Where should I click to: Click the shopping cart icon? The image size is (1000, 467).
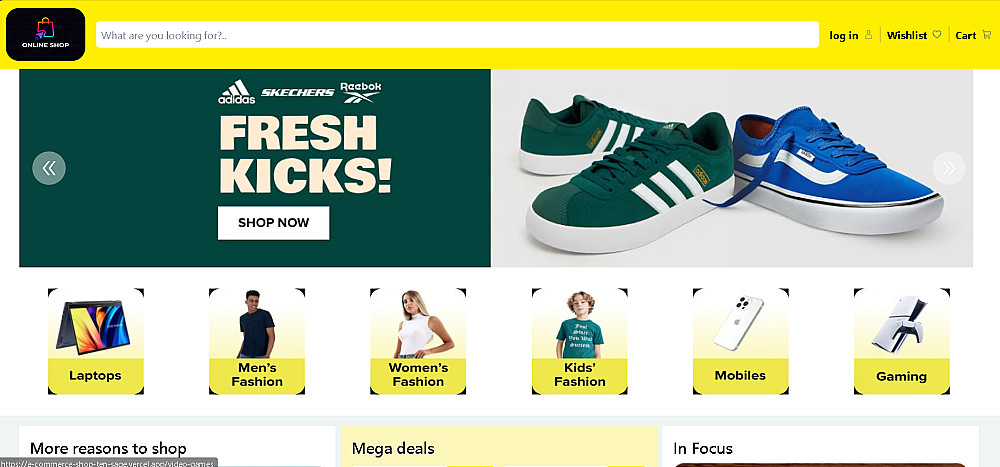tap(987, 35)
